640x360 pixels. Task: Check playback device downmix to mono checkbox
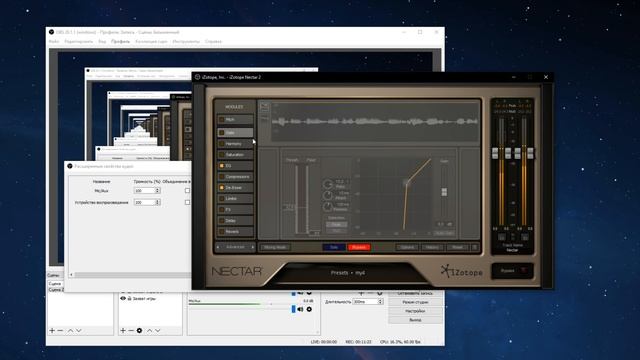[187, 202]
